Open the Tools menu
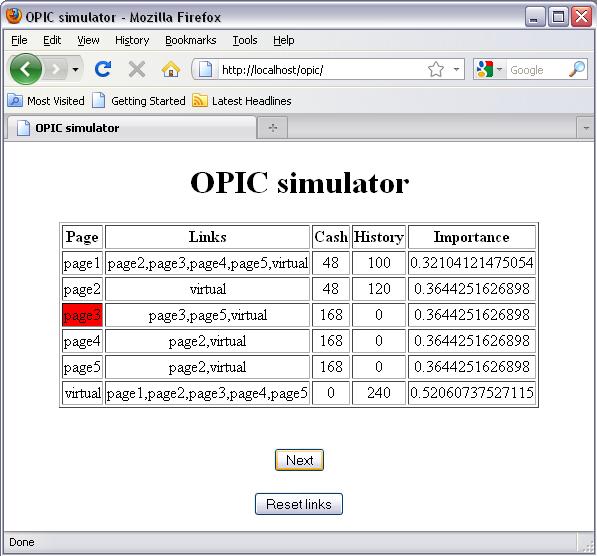The image size is (597, 556). [245, 40]
